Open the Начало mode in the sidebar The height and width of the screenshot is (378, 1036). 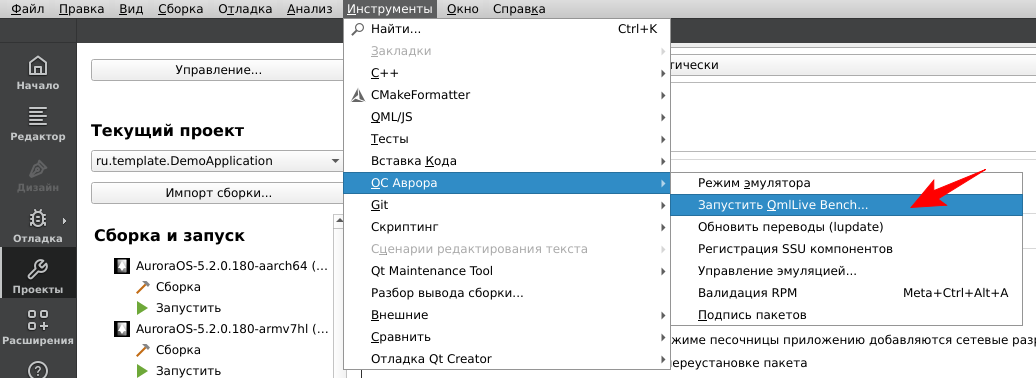tap(38, 73)
